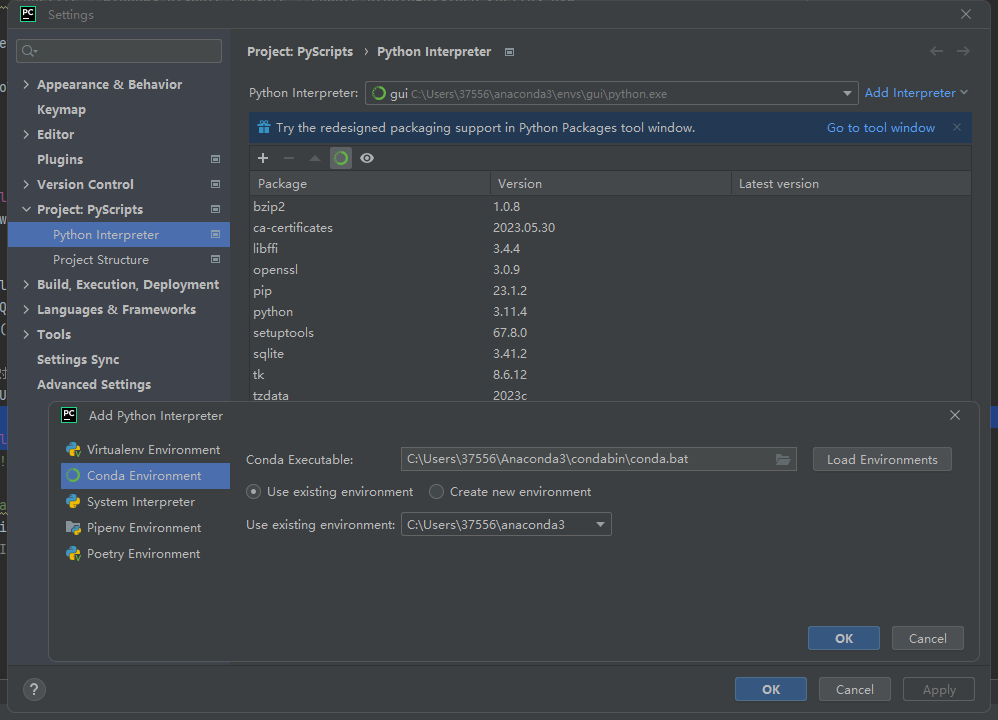This screenshot has height=720, width=998.
Task: Select Pipenv Environment in interpreter types
Action: (x=145, y=528)
